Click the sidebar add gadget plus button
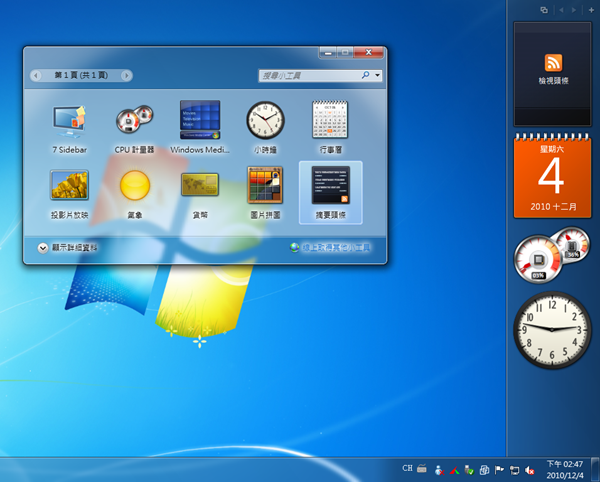The width and height of the screenshot is (600, 482). (590, 9)
